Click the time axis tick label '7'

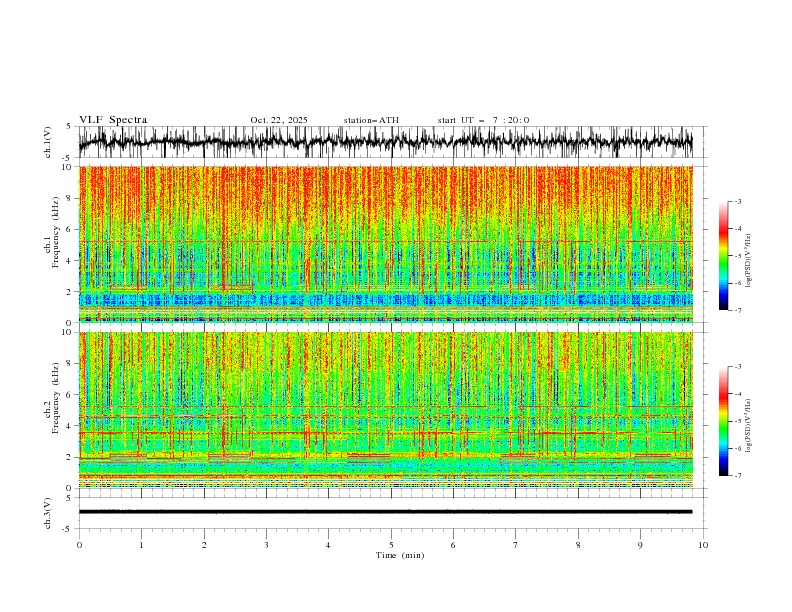click(x=516, y=545)
